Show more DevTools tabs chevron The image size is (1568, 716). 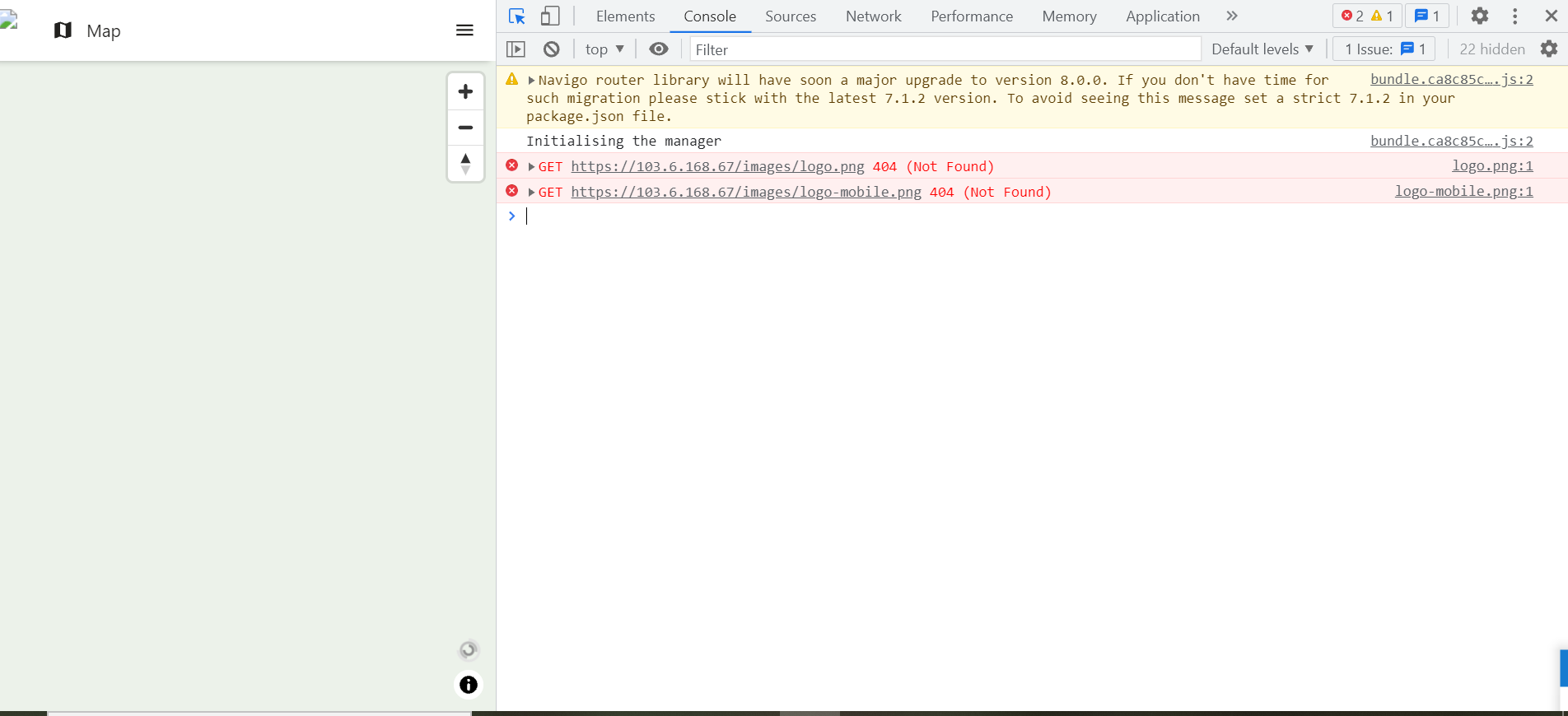click(1231, 16)
